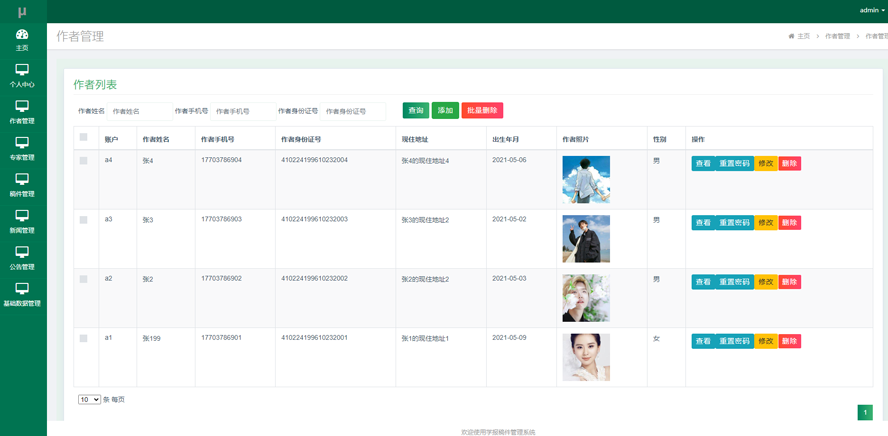Click the 新闻管理 monitor icon
The width and height of the screenshot is (888, 436).
pyautogui.click(x=22, y=215)
